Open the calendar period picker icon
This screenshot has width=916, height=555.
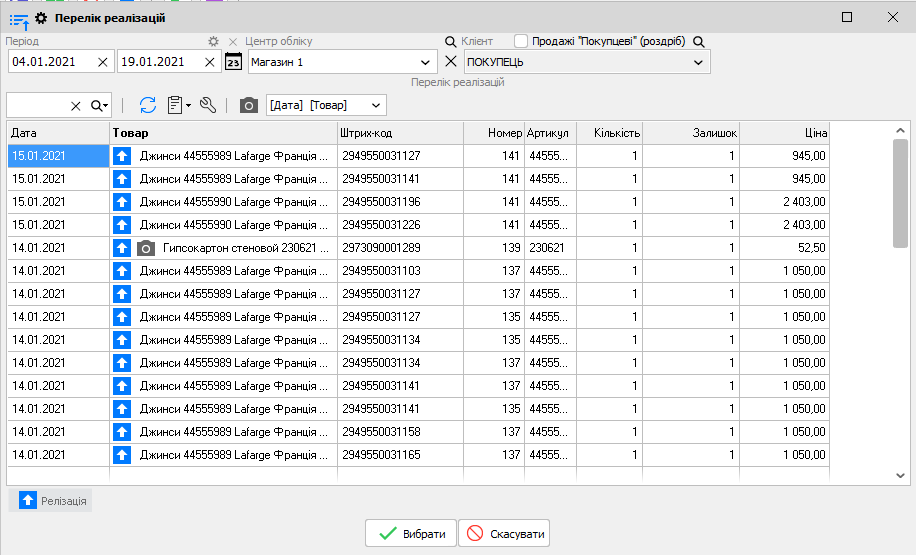[x=233, y=62]
